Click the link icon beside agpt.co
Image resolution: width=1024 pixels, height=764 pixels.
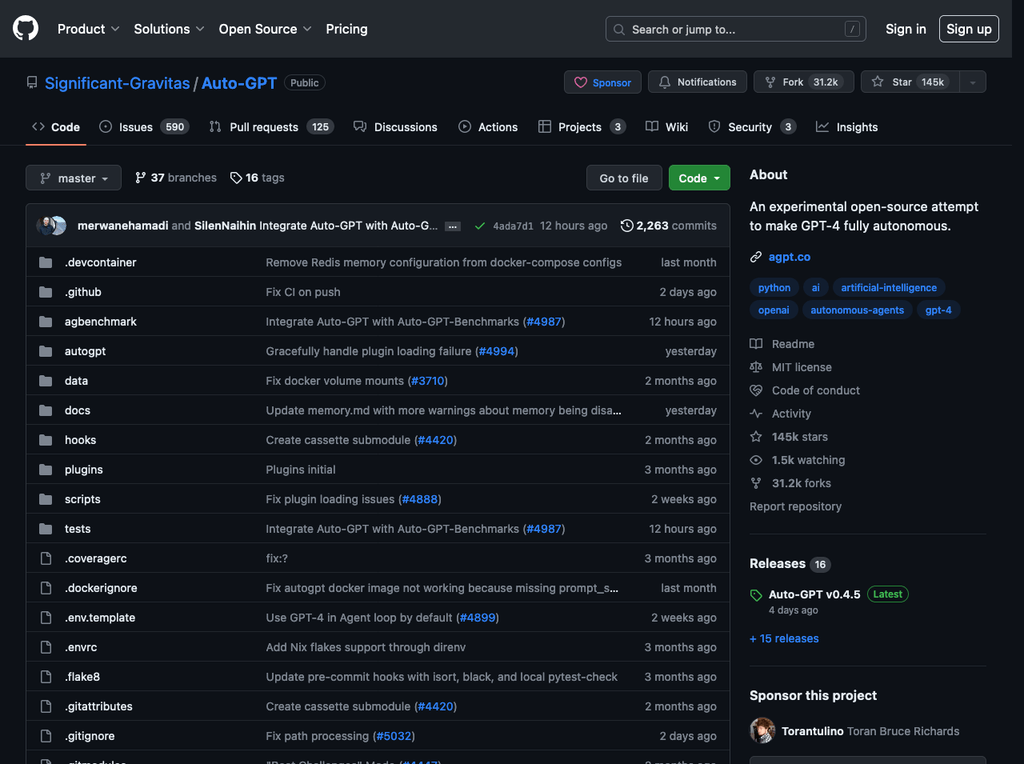click(756, 257)
